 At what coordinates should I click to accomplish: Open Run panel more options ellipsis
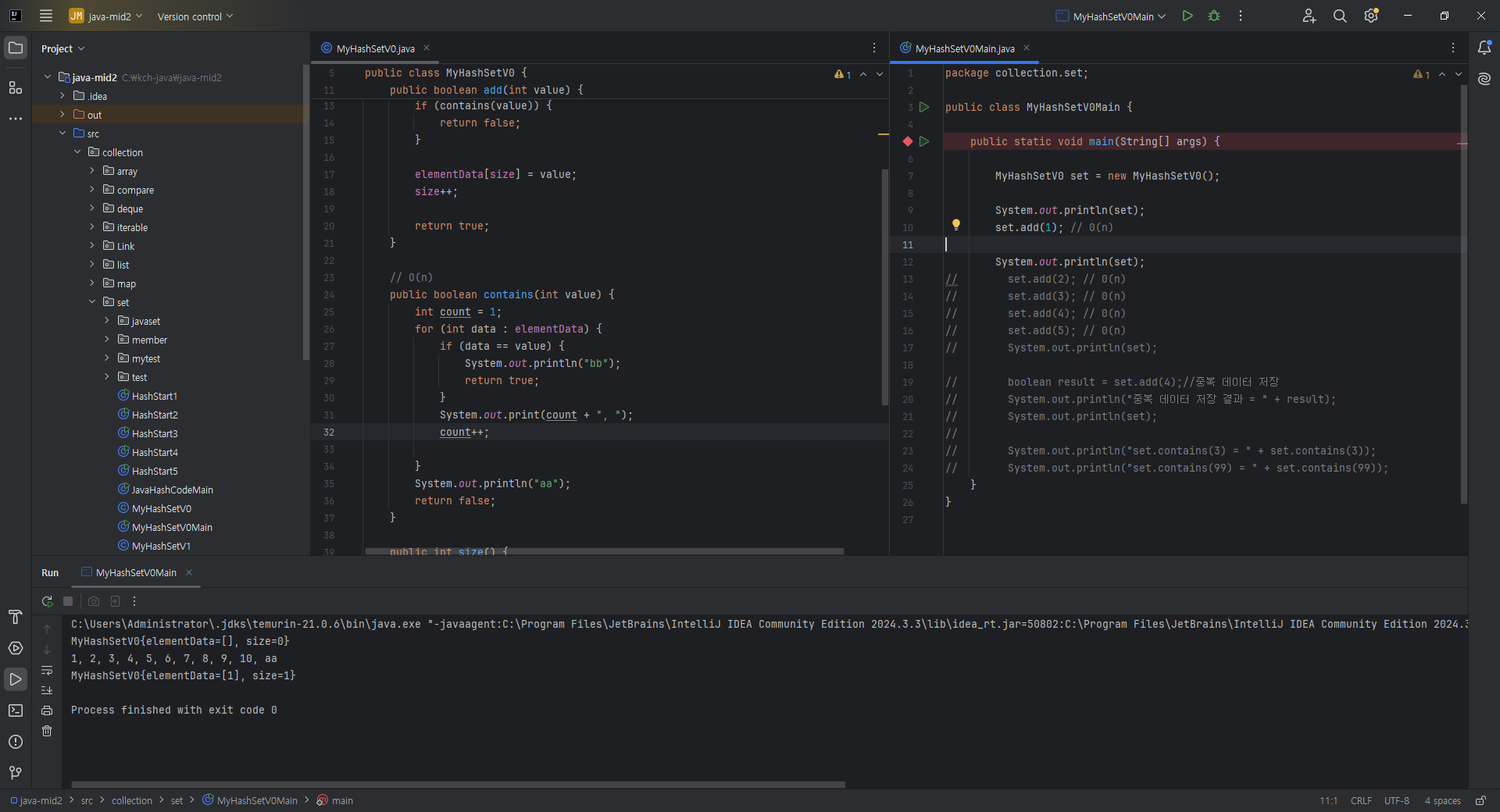[x=134, y=601]
